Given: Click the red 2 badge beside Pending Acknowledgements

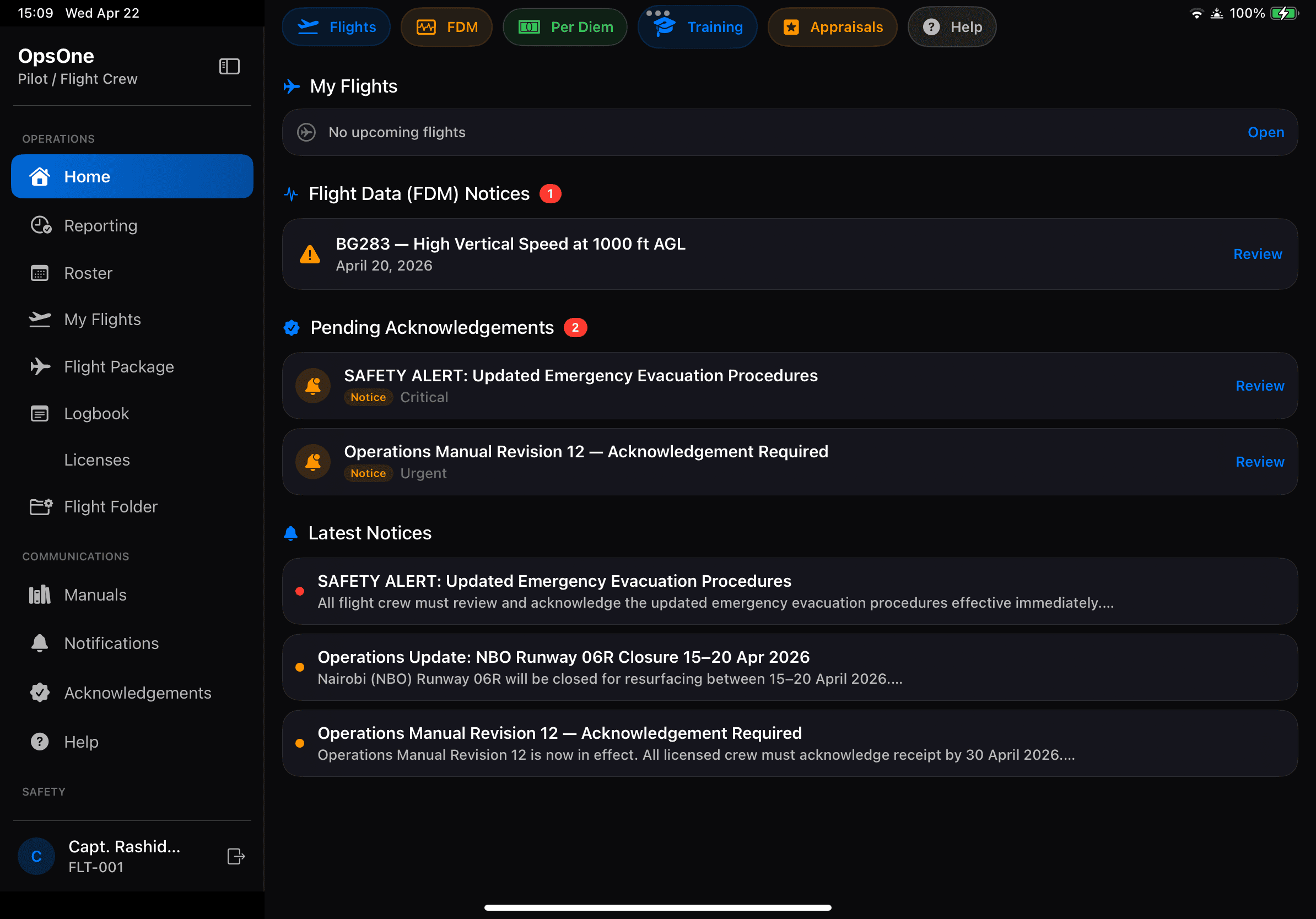Looking at the screenshot, I should click(x=575, y=327).
